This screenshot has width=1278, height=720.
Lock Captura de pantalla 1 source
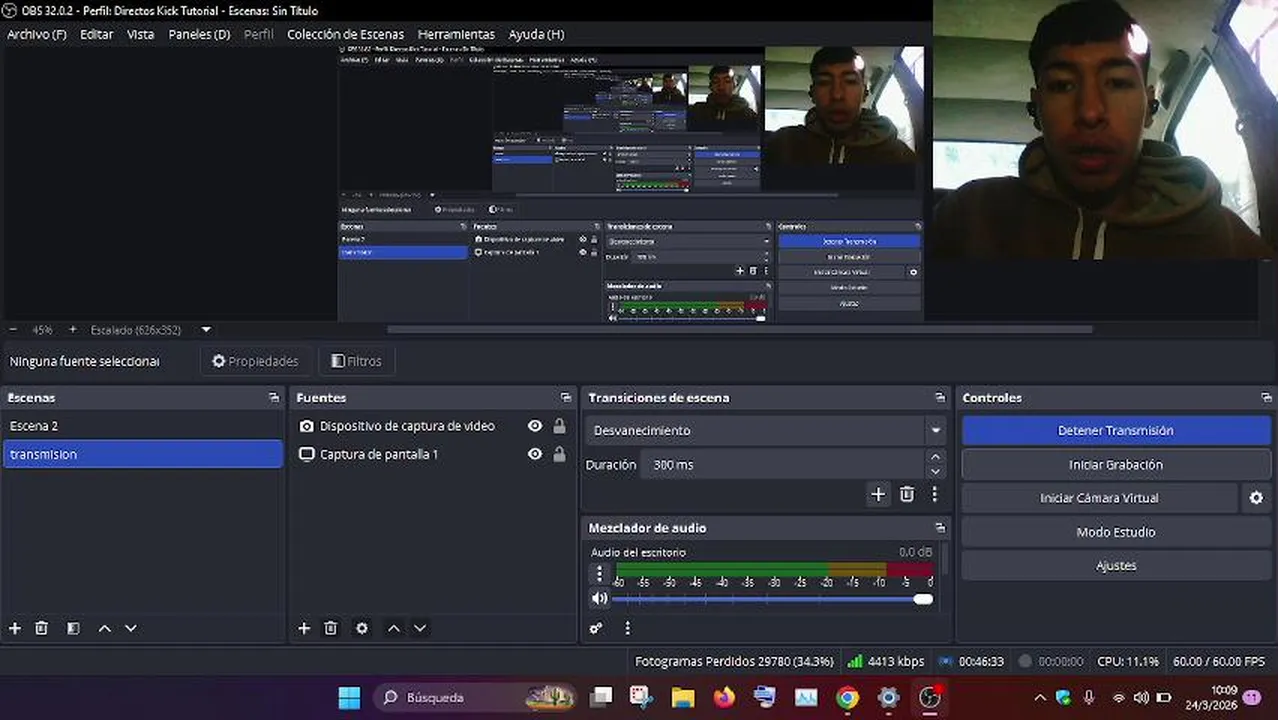559,454
